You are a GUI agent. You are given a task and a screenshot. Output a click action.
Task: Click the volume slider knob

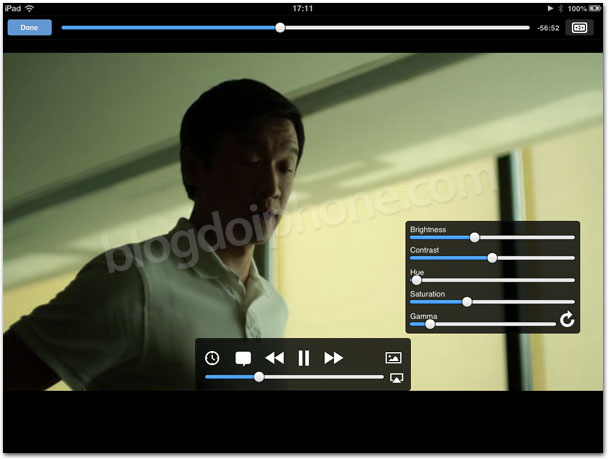(259, 377)
